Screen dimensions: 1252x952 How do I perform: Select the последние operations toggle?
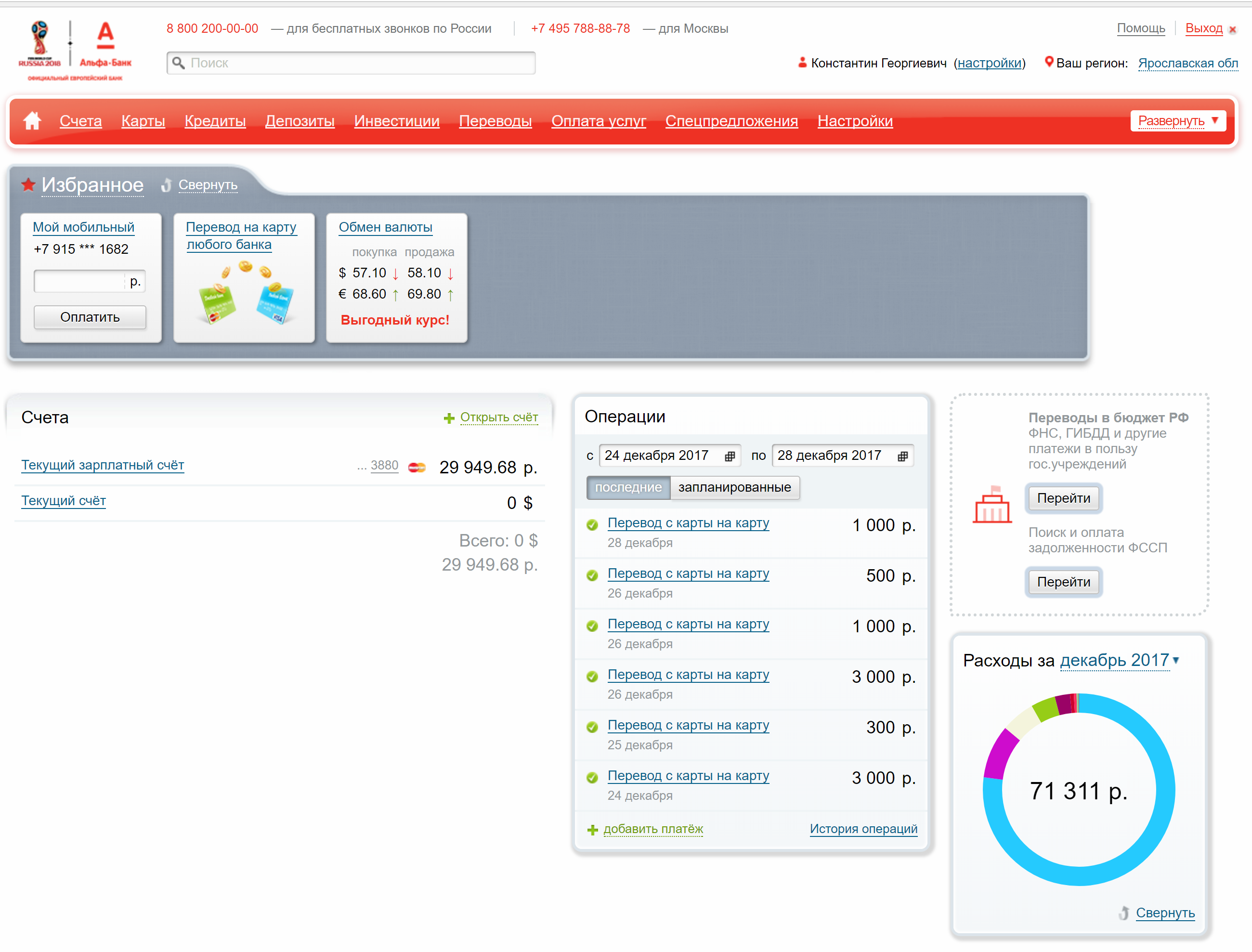coord(628,487)
